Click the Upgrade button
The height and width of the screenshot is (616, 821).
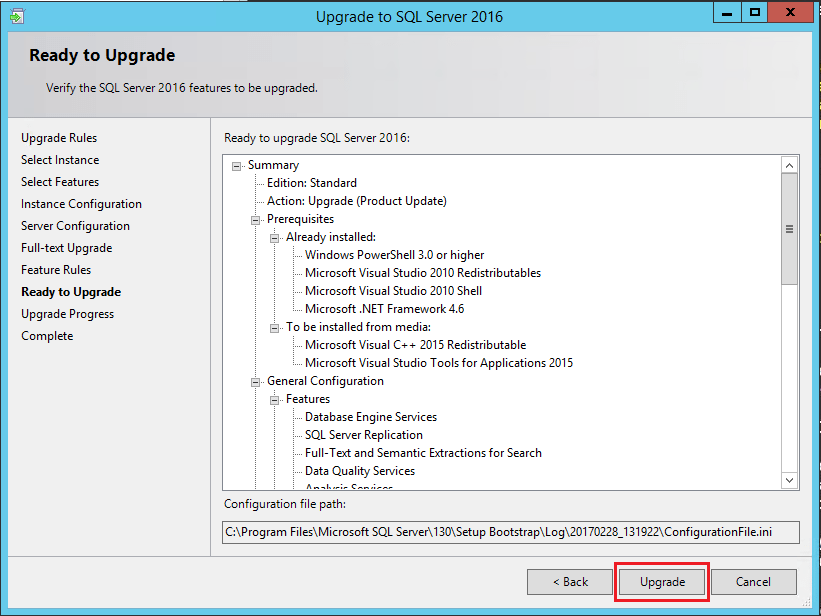click(662, 582)
